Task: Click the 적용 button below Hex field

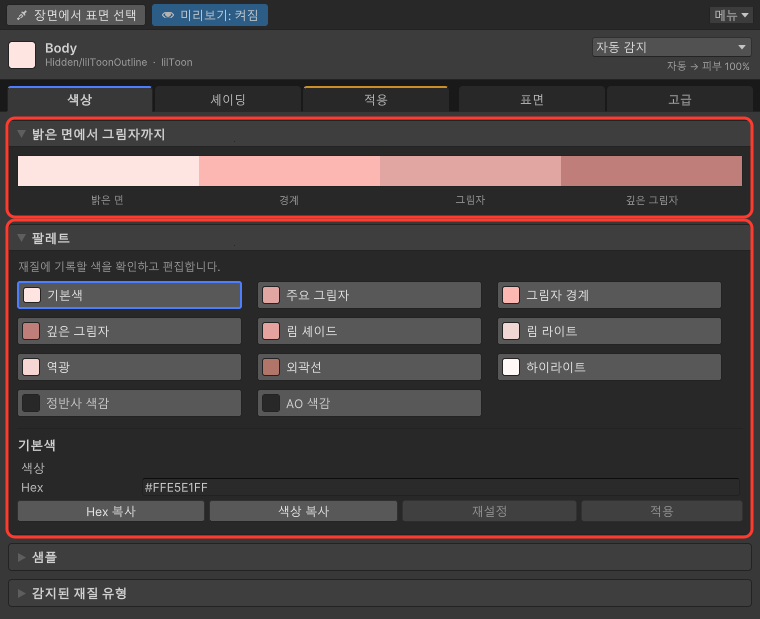Action: (x=662, y=511)
